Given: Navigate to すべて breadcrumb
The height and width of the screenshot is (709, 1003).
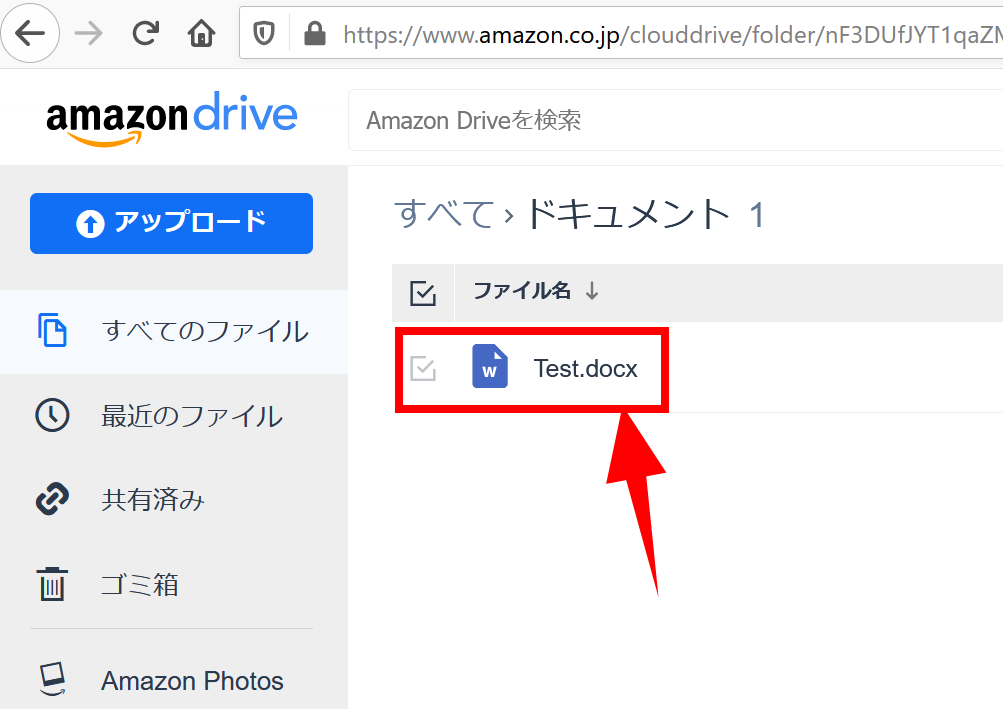Looking at the screenshot, I should pos(445,214).
